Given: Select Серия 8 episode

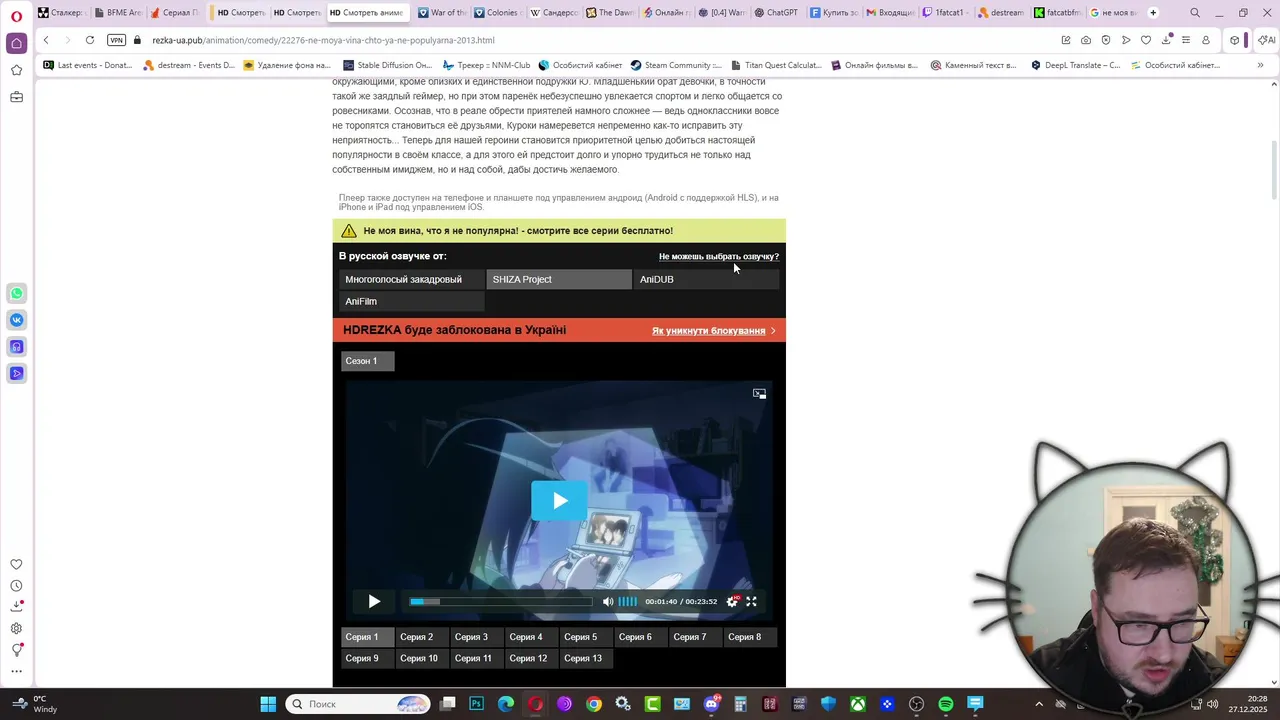Looking at the screenshot, I should click(x=750, y=637).
